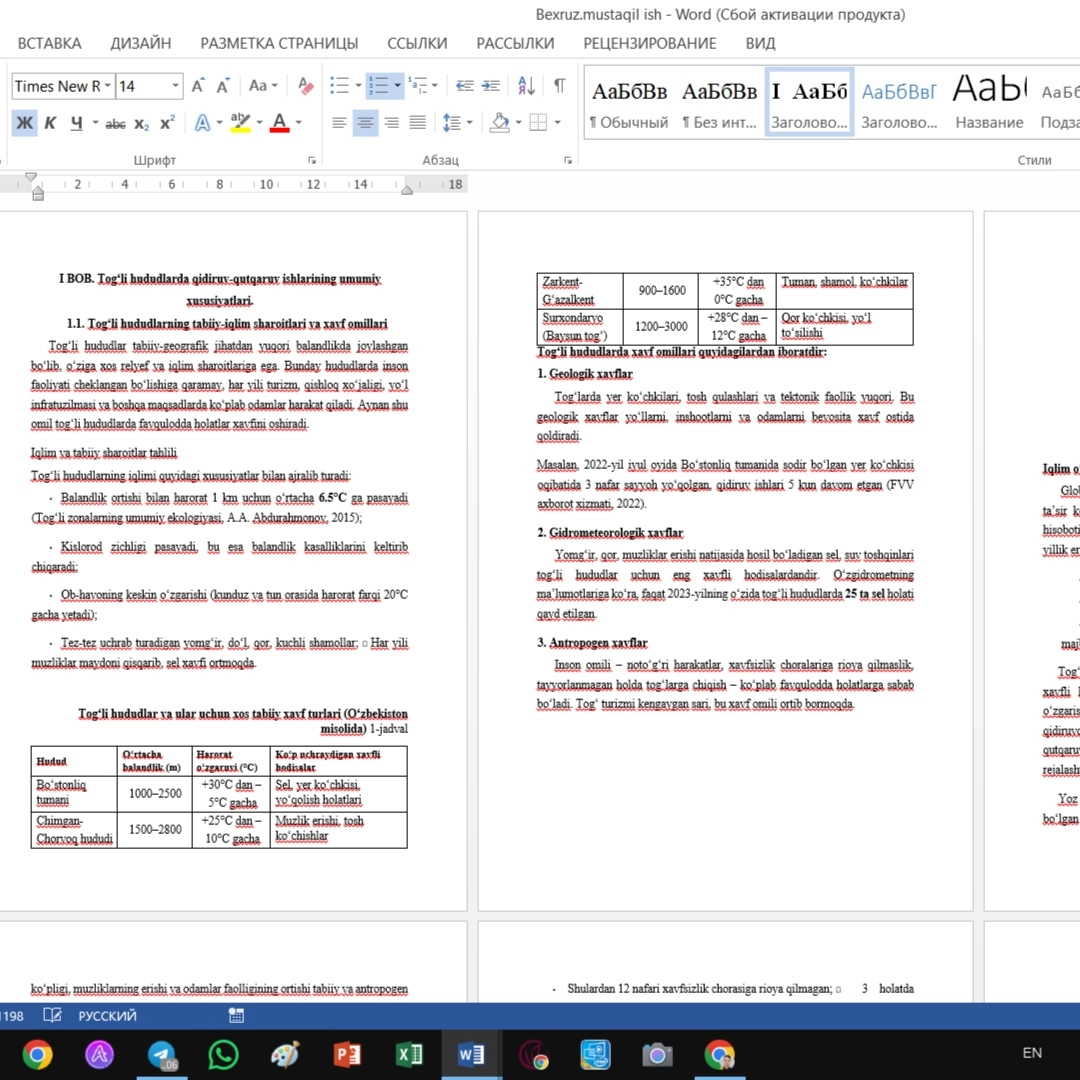This screenshot has width=1080, height=1080.
Task: Open the font size dropdown
Action: [175, 86]
